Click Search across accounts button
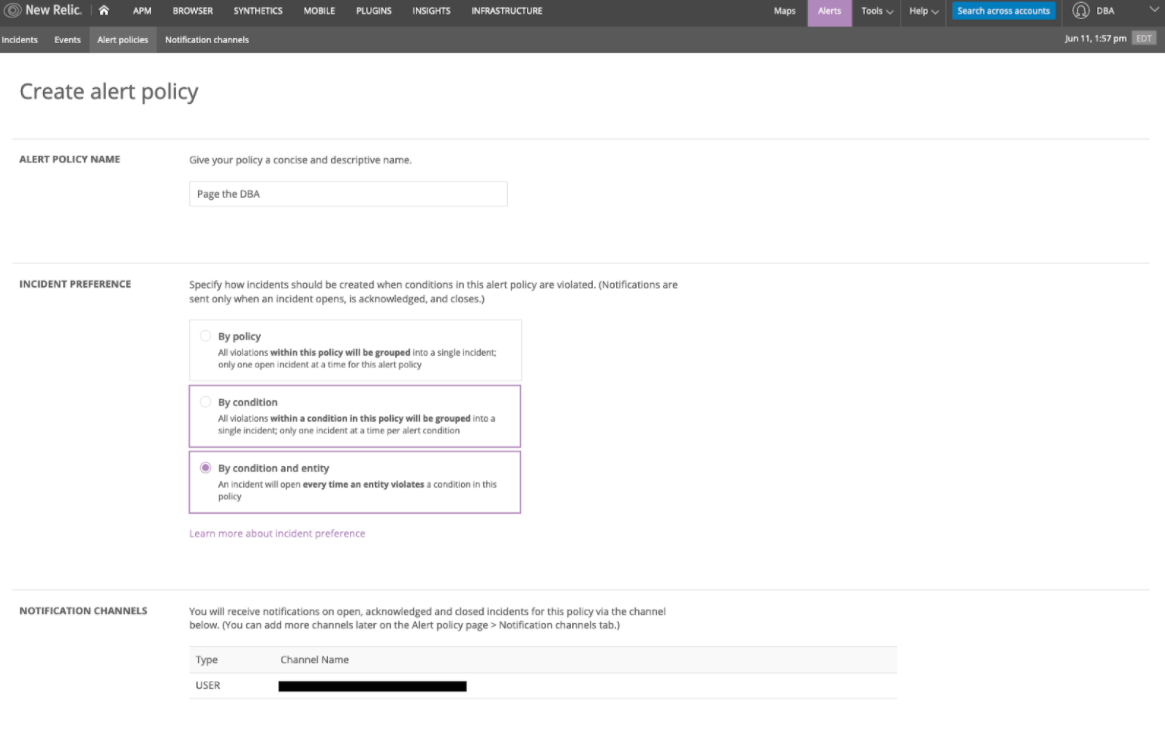The height and width of the screenshot is (749, 1165). [1003, 11]
